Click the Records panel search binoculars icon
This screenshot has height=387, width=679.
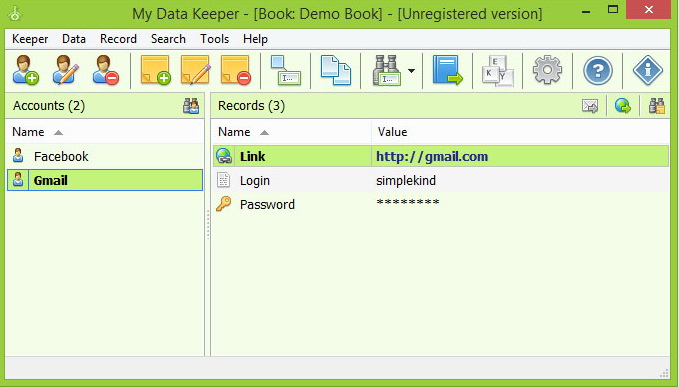[656, 106]
